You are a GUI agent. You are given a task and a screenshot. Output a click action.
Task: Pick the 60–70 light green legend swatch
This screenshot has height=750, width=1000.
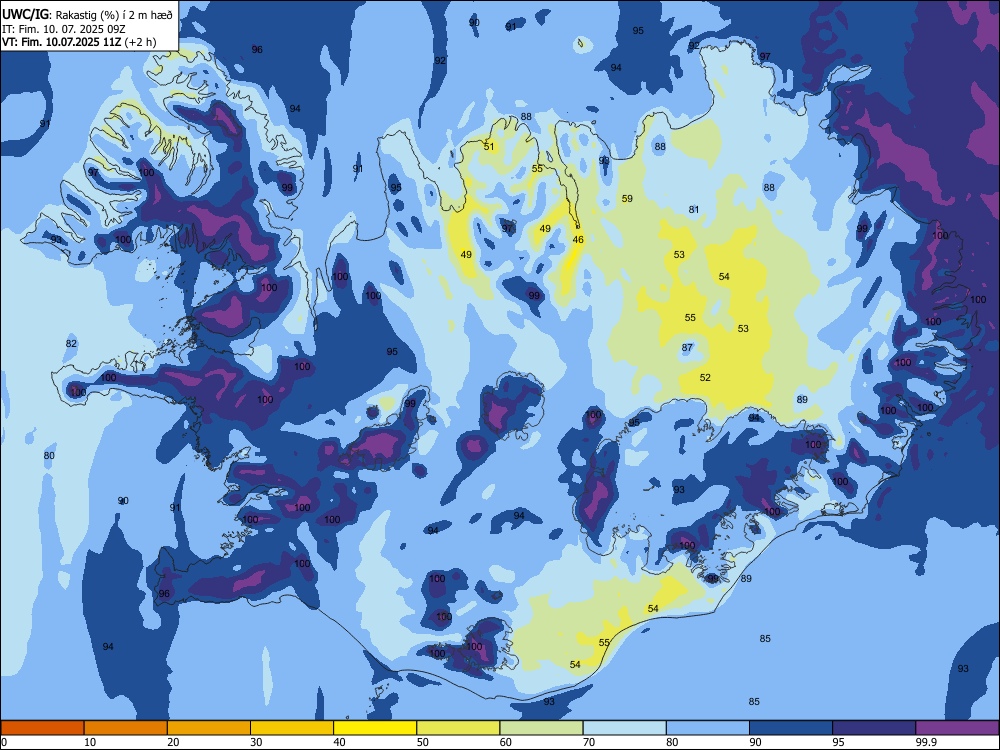(x=541, y=728)
